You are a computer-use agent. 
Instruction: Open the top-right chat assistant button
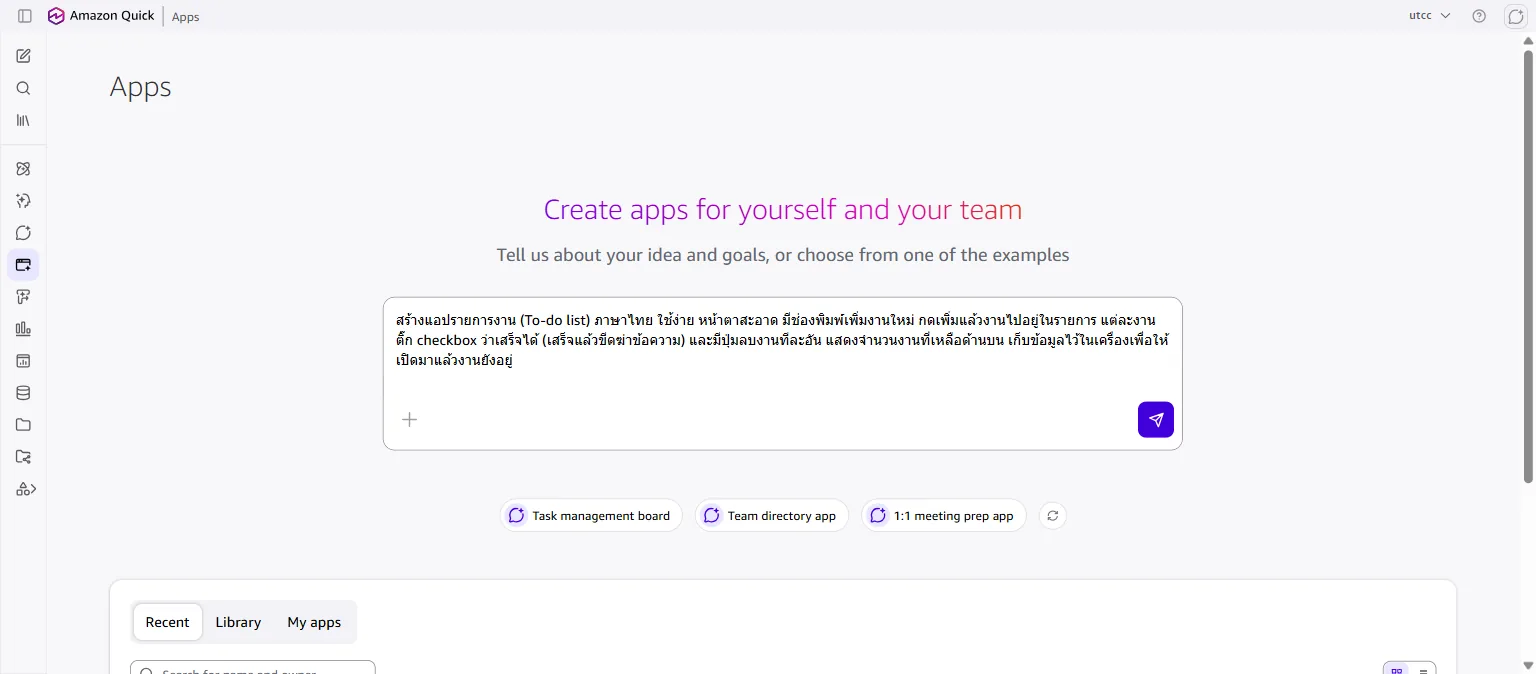click(1516, 16)
